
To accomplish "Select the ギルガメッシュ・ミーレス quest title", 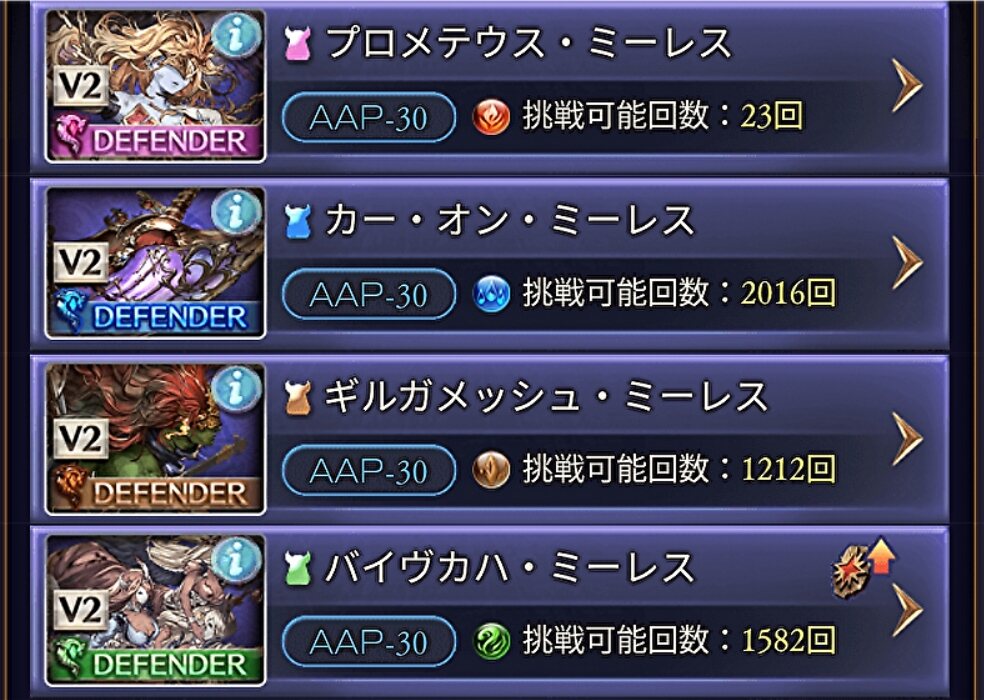I will [x=545, y=397].
